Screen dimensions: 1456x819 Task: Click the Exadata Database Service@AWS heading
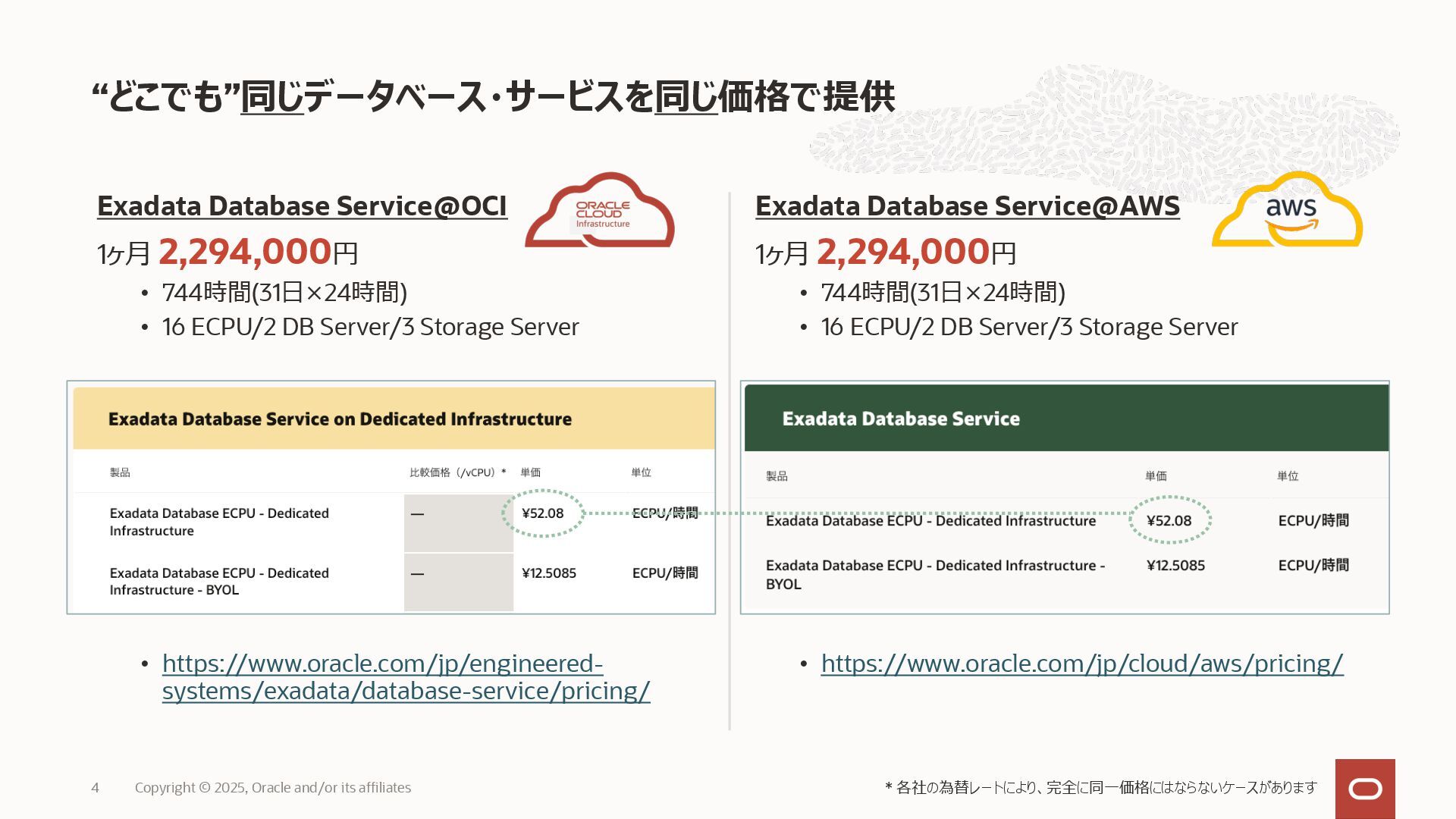coord(967,206)
